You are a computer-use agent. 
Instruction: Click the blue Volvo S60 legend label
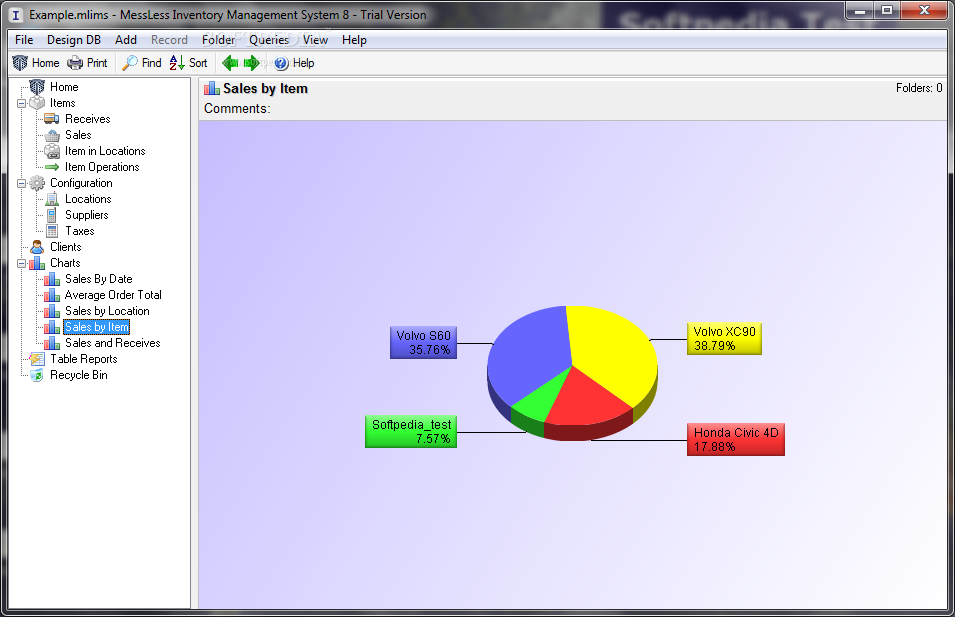[x=423, y=342]
